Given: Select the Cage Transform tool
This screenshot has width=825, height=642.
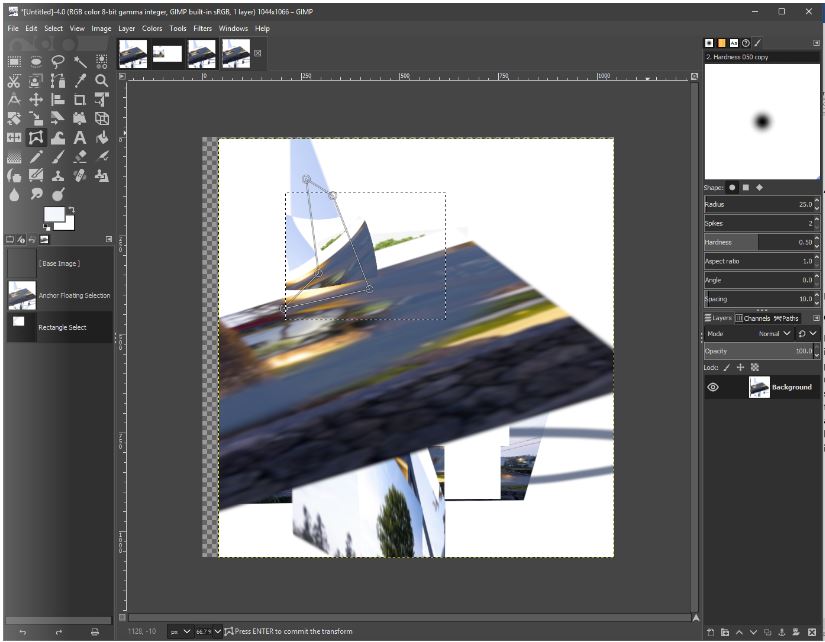Looking at the screenshot, I should click(36, 137).
